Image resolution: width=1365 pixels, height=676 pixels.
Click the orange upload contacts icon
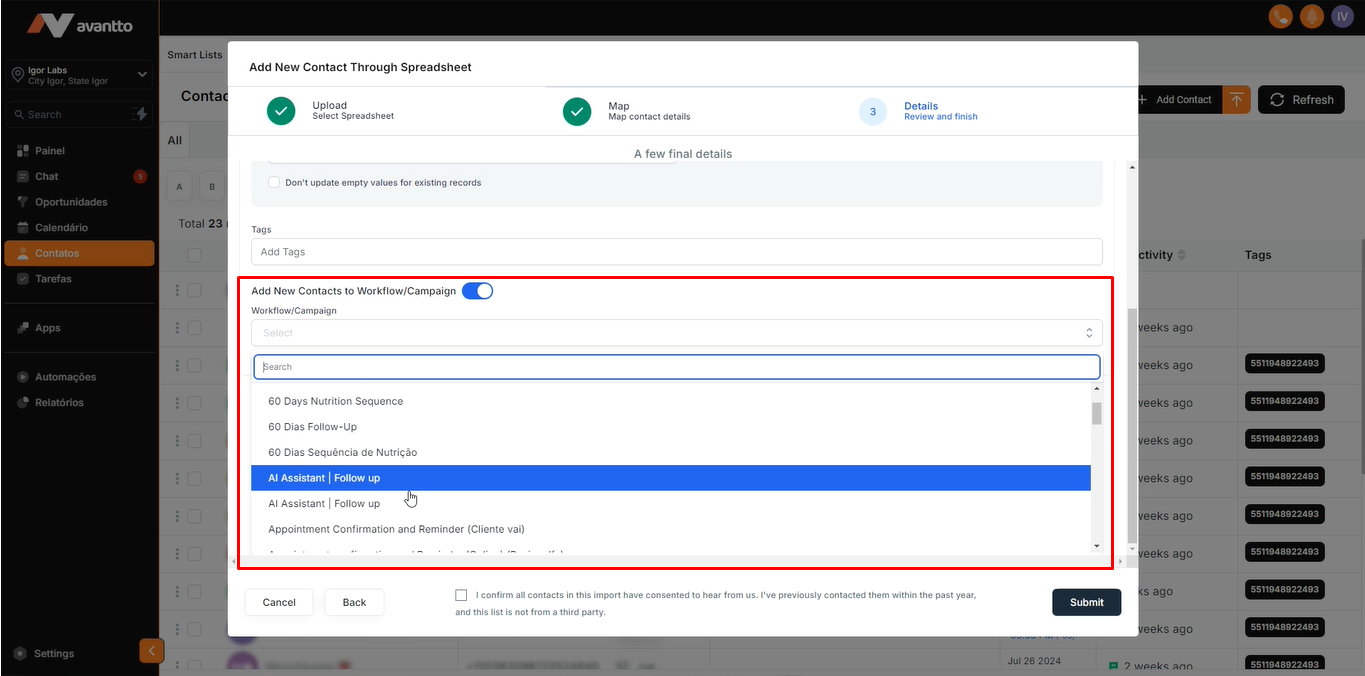[x=1237, y=99]
